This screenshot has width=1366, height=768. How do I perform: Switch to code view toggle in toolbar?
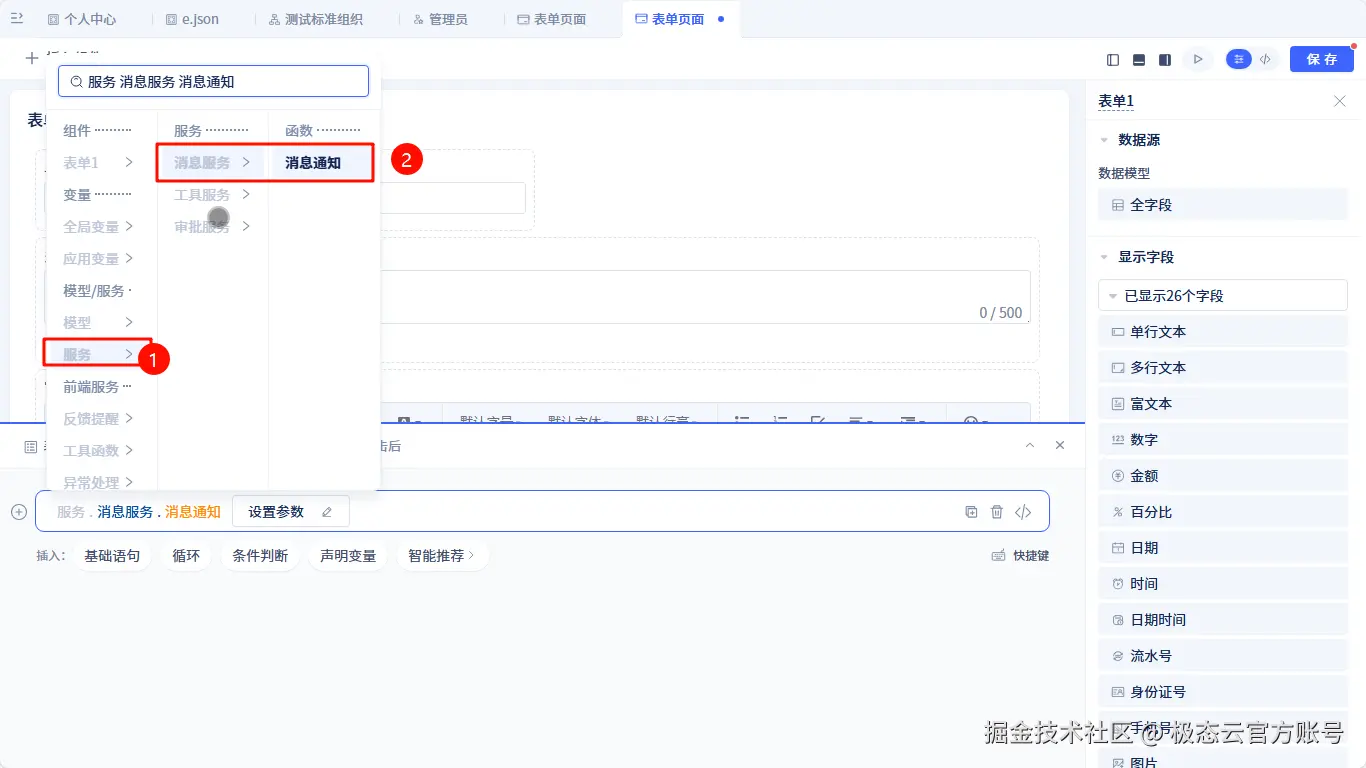tap(1266, 60)
